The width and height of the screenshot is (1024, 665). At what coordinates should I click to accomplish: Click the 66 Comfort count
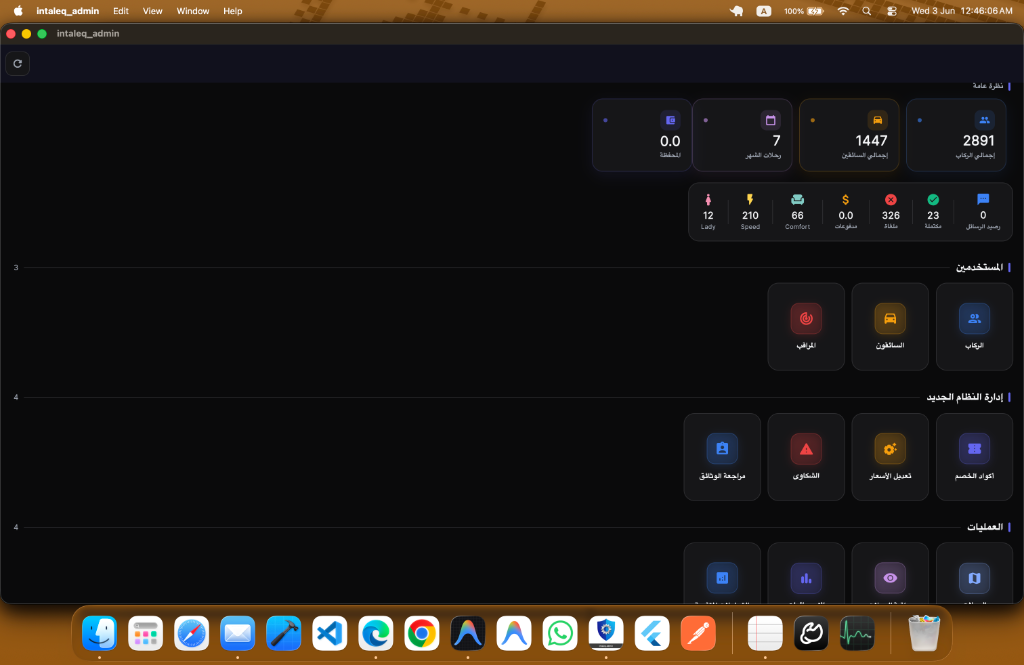(797, 215)
